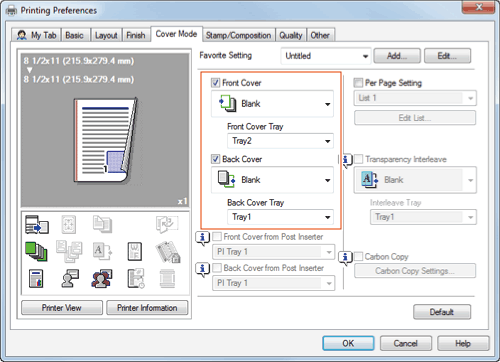
Task: Open Help
Action: pyautogui.click(x=463, y=343)
